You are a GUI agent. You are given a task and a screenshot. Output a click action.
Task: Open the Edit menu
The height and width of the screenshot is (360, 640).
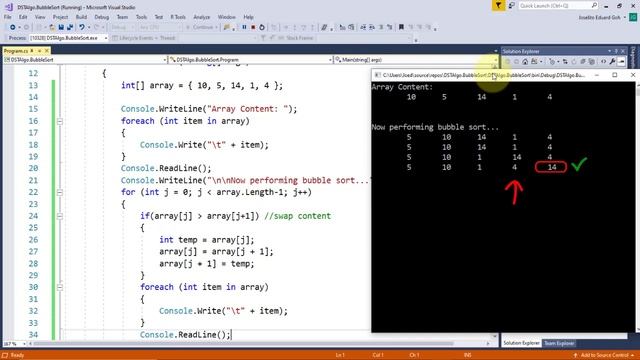click(23, 17)
